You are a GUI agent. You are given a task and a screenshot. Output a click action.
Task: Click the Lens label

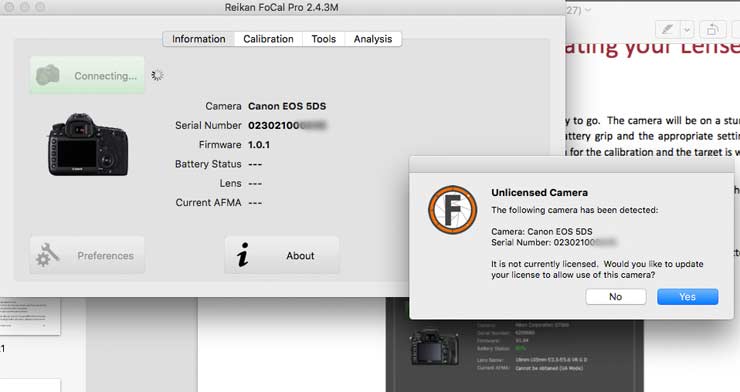(230, 183)
